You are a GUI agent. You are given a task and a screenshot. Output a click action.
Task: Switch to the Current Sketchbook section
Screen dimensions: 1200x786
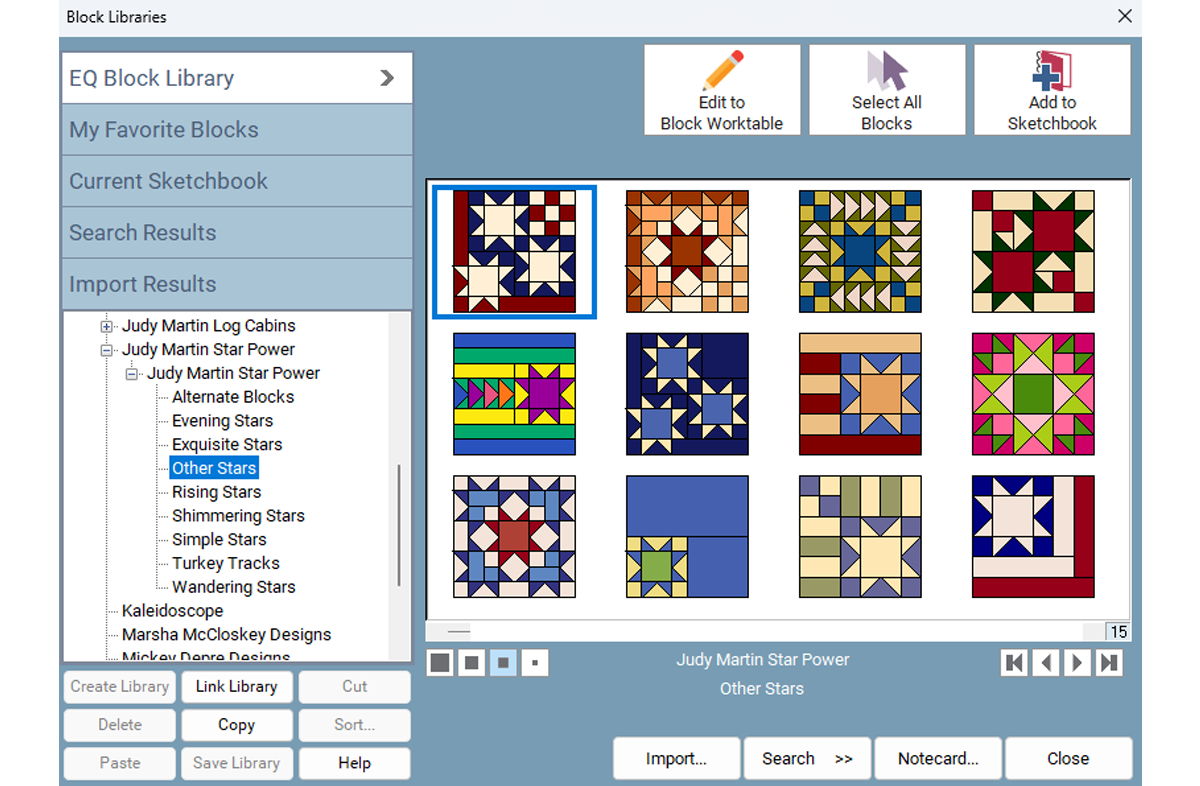tap(237, 181)
